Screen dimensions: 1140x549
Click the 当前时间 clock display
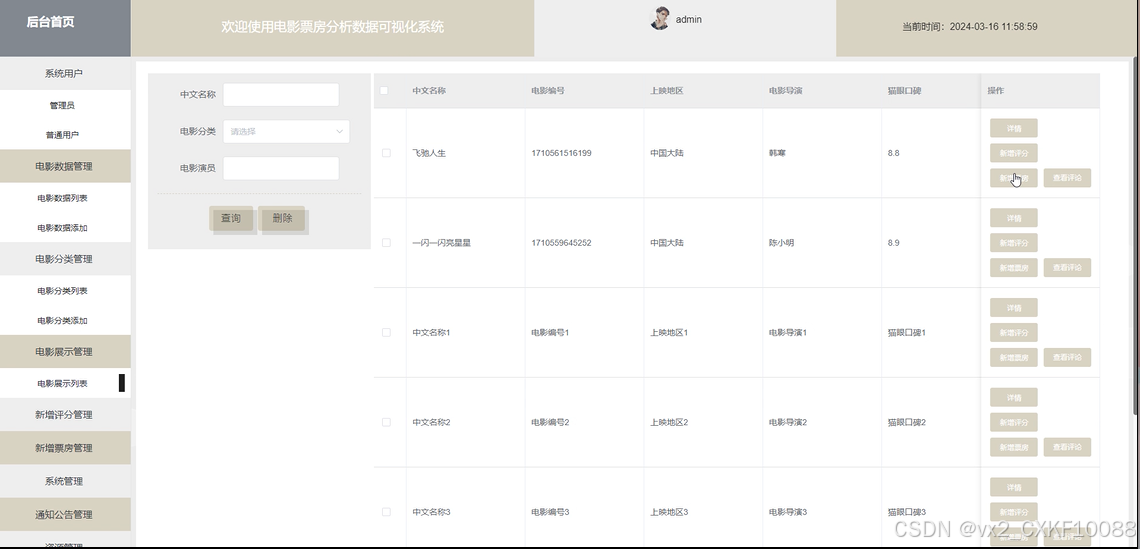(970, 27)
